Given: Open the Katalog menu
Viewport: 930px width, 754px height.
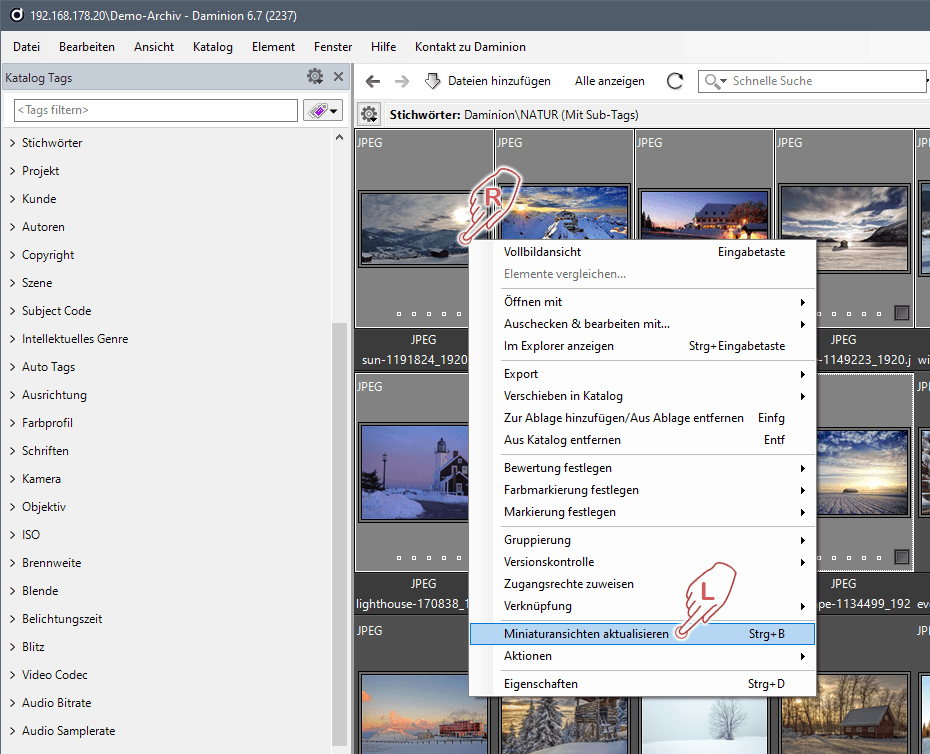Looking at the screenshot, I should pyautogui.click(x=212, y=47).
